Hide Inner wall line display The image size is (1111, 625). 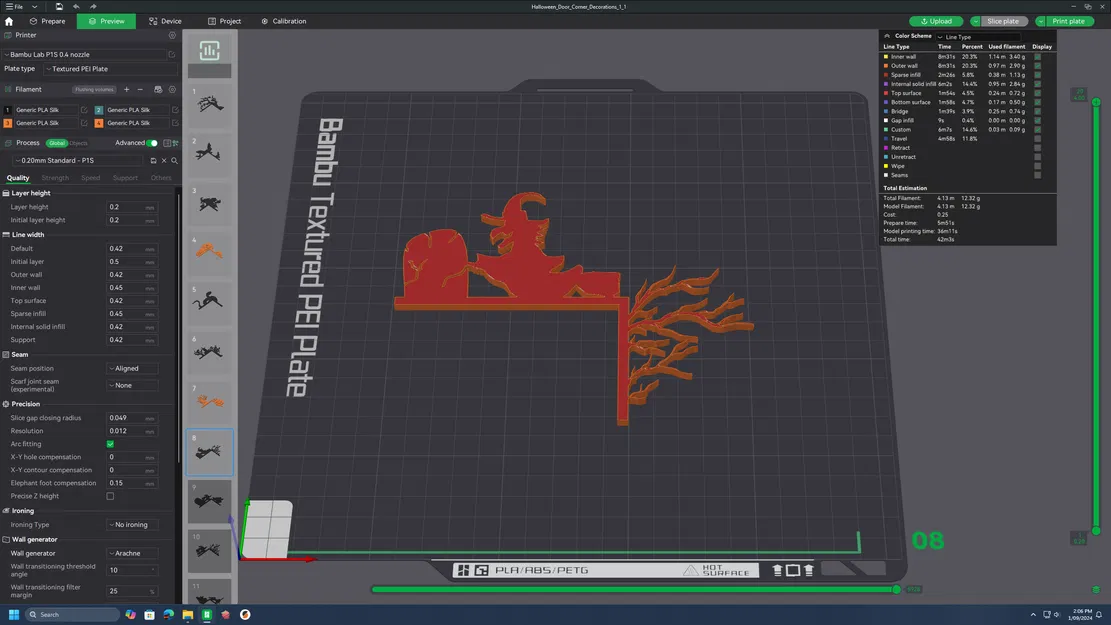pyautogui.click(x=1037, y=57)
